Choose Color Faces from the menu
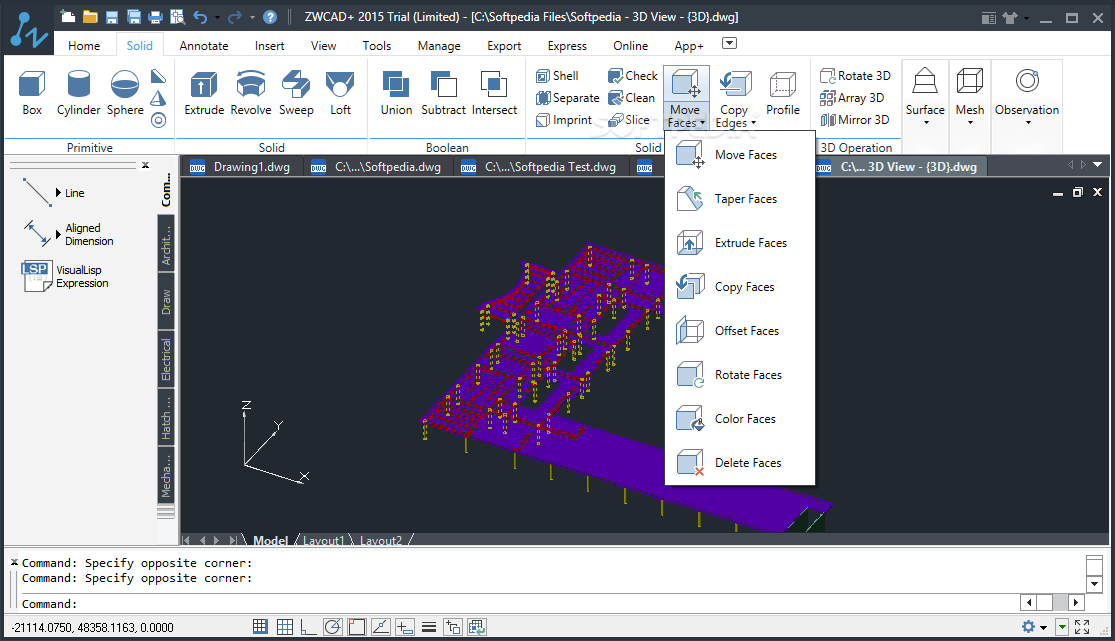The image size is (1115, 641). (x=740, y=419)
